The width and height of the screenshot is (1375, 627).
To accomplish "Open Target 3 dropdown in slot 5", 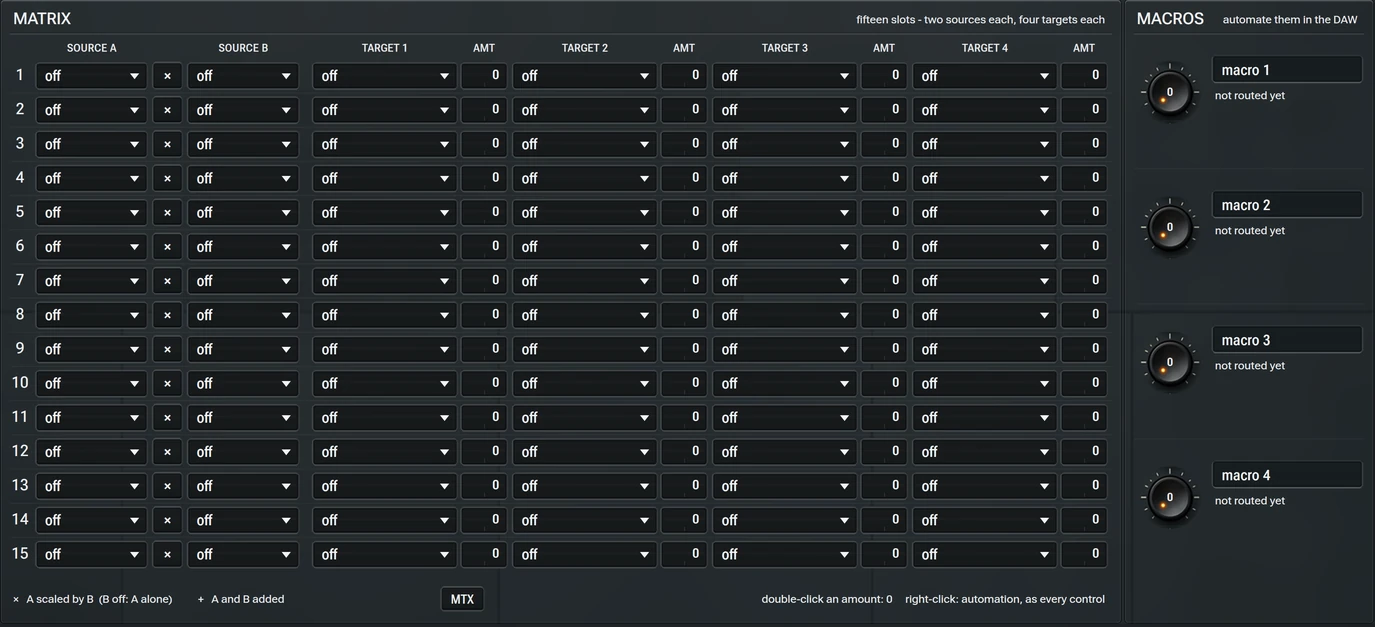I will pos(785,212).
